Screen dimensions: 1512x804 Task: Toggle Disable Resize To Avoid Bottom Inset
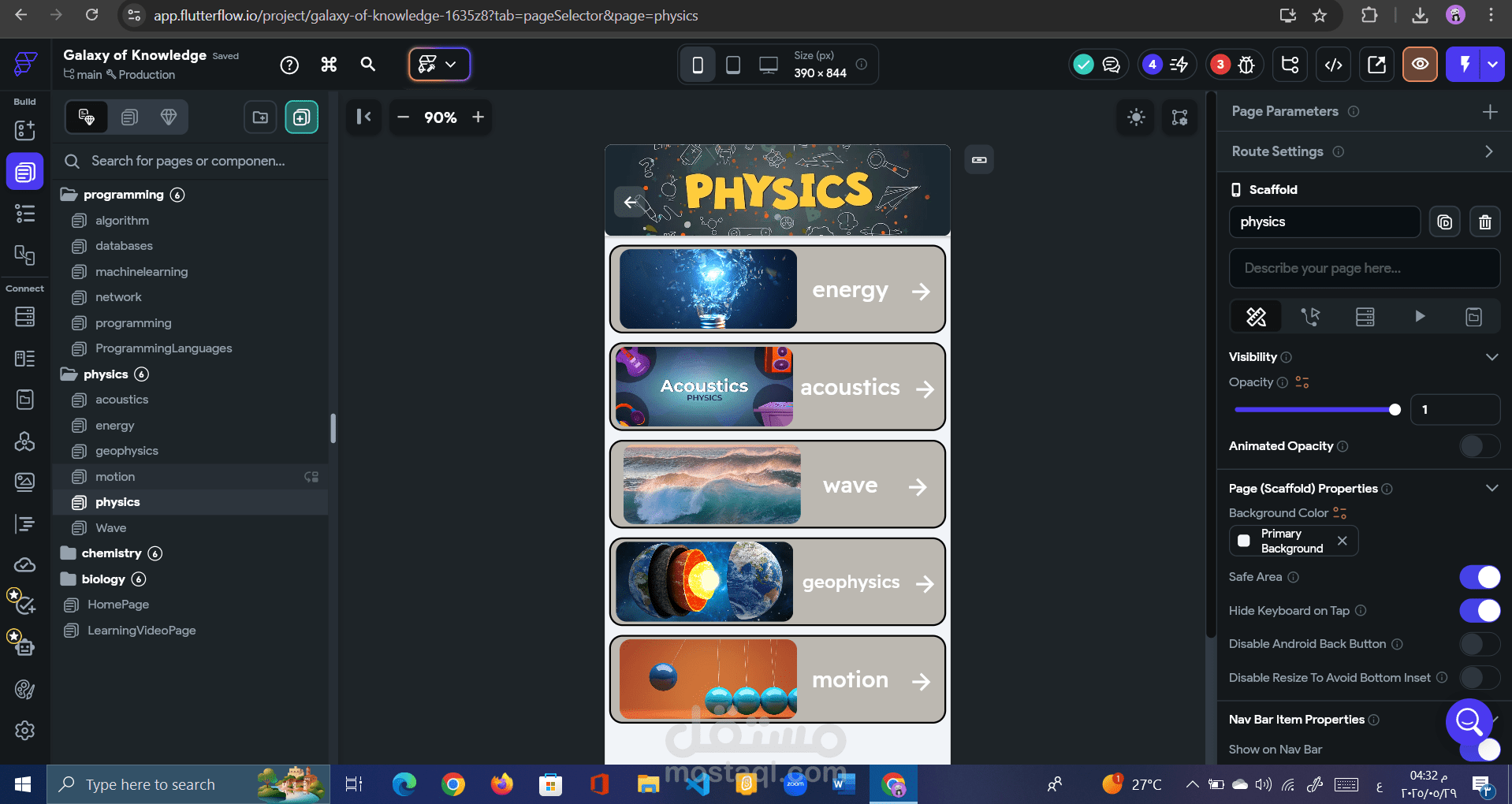click(x=1479, y=678)
